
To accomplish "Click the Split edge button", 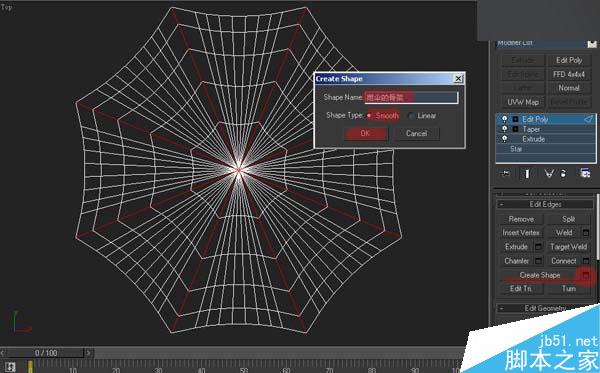I will click(569, 219).
